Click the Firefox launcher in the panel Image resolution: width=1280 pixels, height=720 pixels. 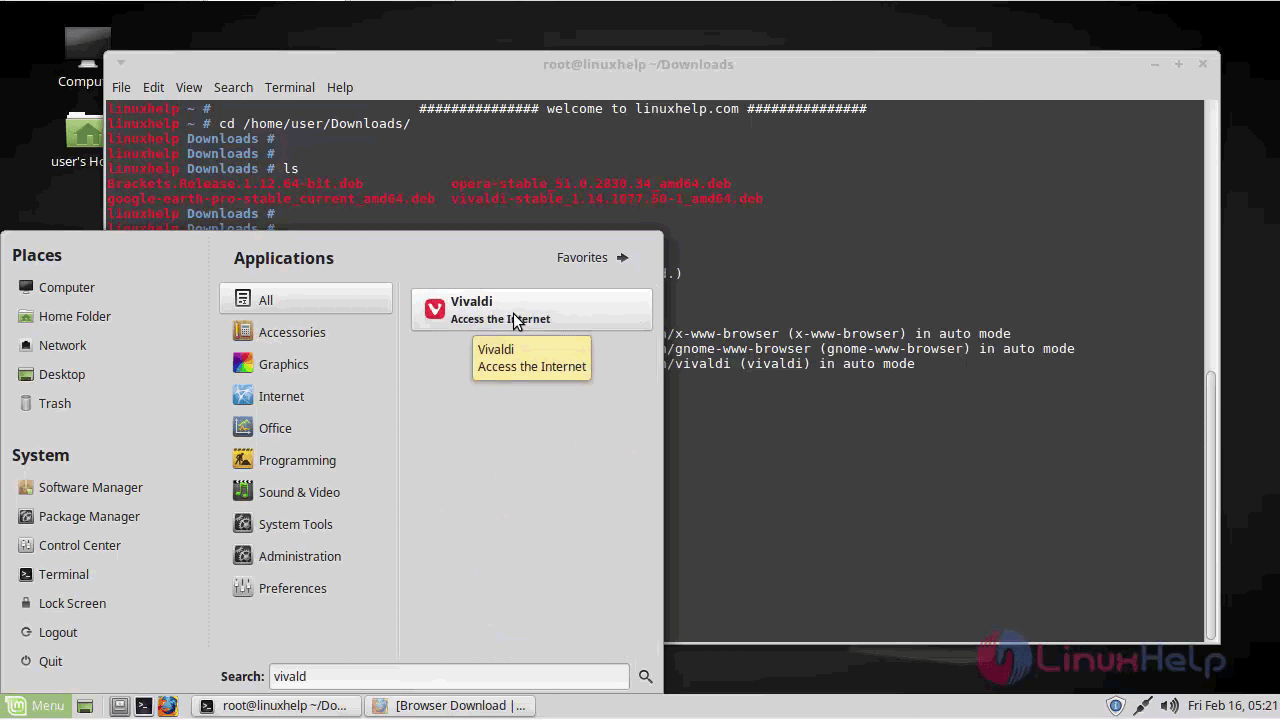click(167, 706)
